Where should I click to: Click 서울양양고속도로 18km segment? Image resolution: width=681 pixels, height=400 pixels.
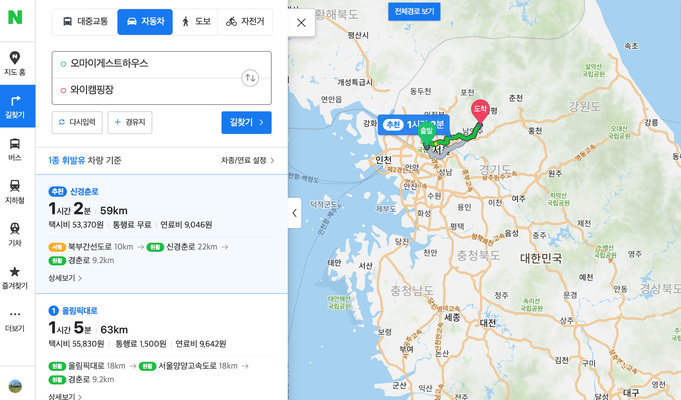(x=188, y=366)
